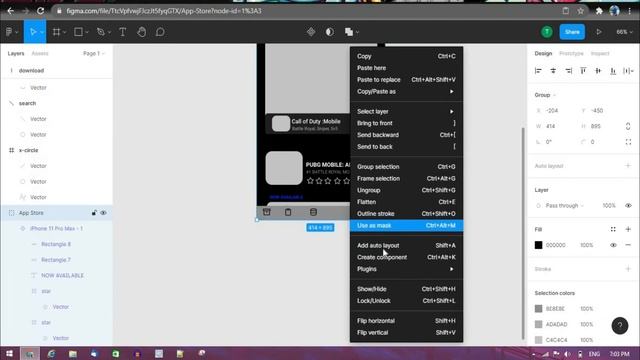Click the Constrain proportions icon

pyautogui.click(x=628, y=127)
